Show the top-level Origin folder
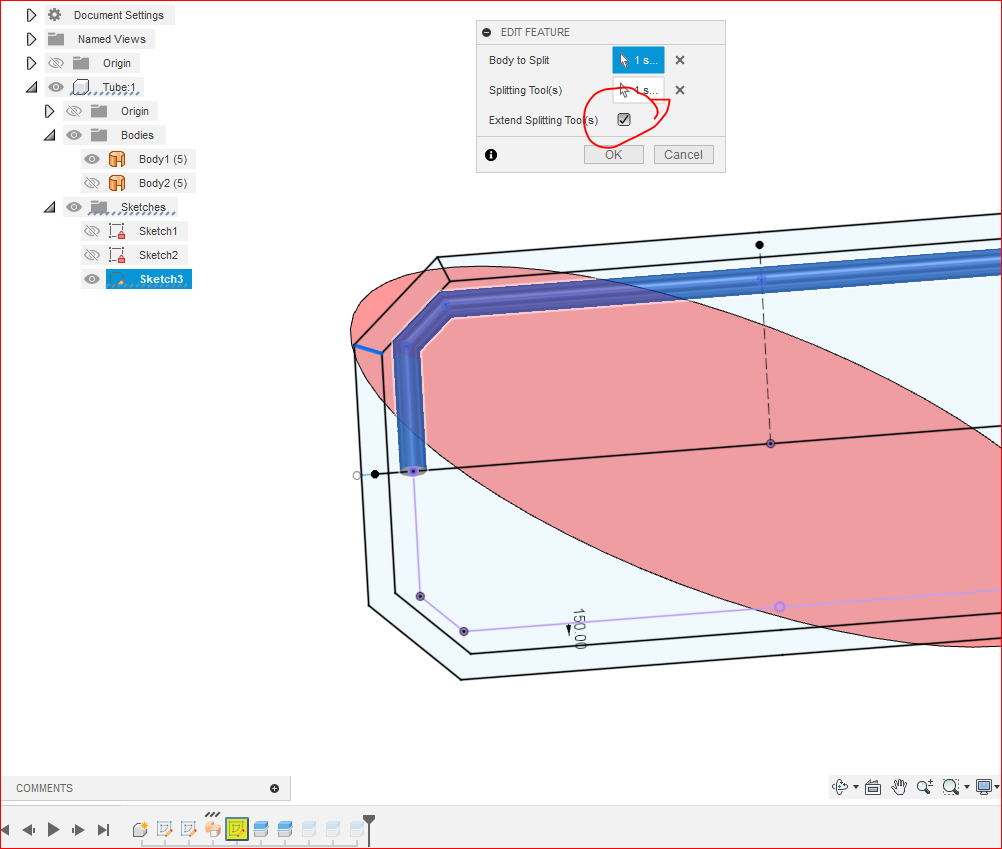The image size is (1002, 849). pos(56,63)
